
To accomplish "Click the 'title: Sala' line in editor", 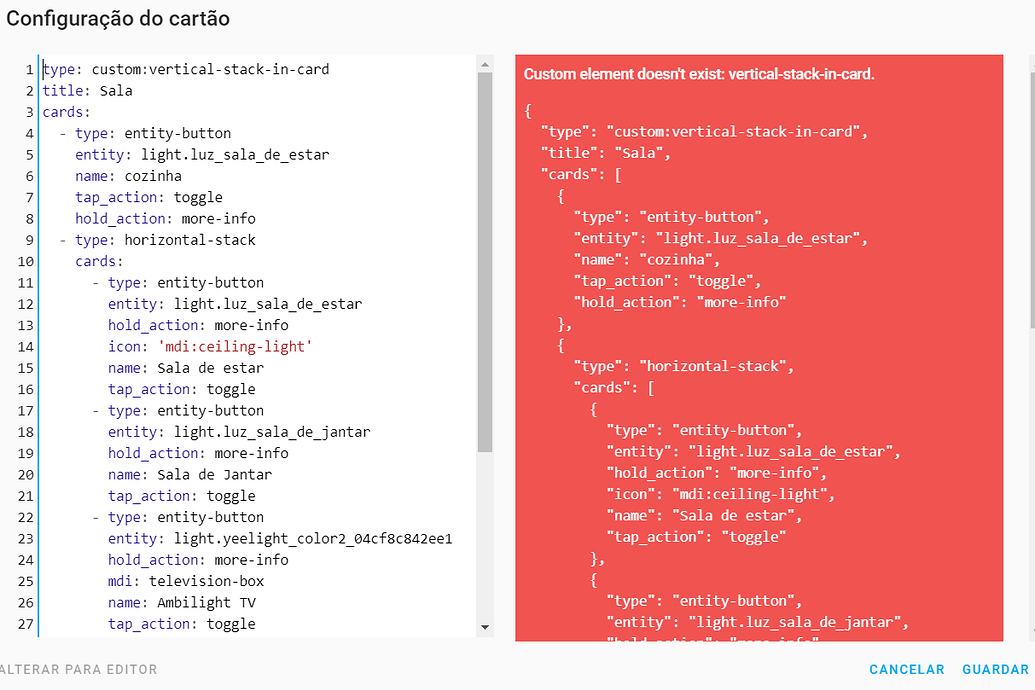I will tap(88, 91).
